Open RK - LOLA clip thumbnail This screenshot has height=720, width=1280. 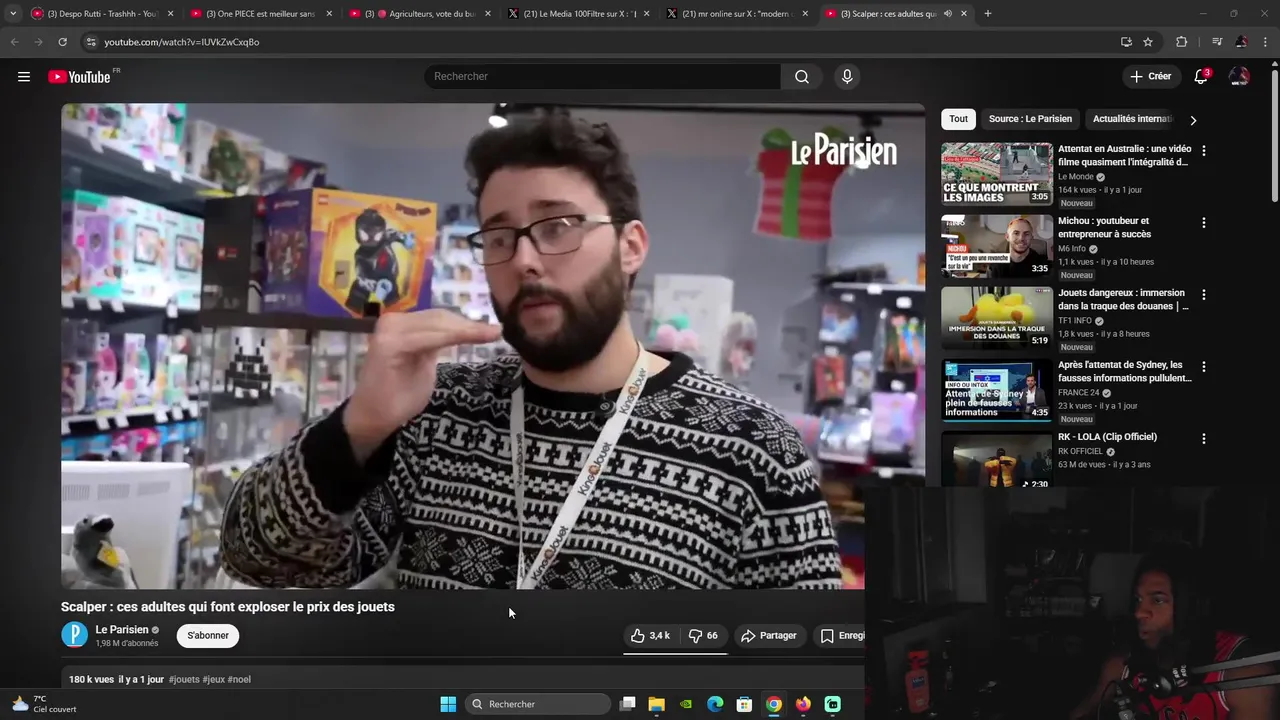click(997, 459)
